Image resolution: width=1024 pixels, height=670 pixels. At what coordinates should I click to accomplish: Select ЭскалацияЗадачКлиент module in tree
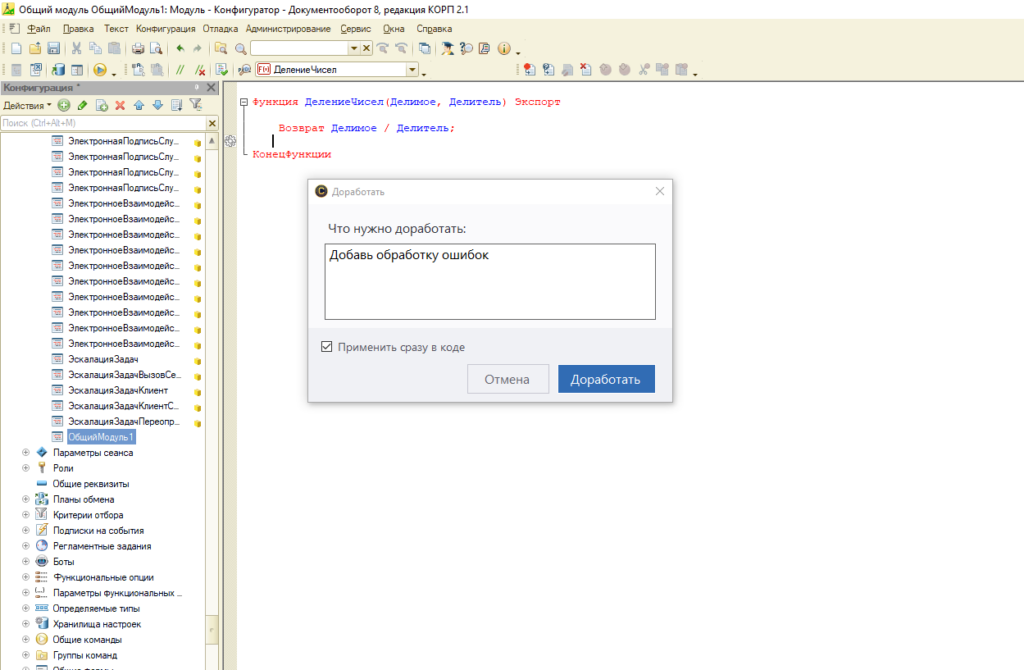(x=118, y=391)
